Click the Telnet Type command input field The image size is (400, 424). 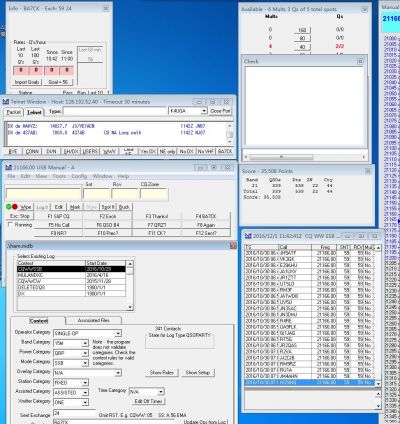click(x=115, y=111)
